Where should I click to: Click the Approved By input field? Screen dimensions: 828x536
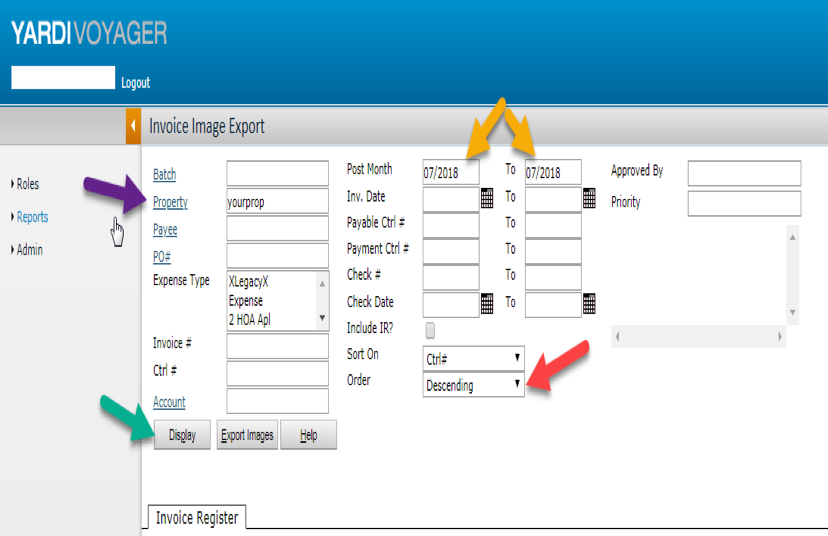pyautogui.click(x=744, y=173)
